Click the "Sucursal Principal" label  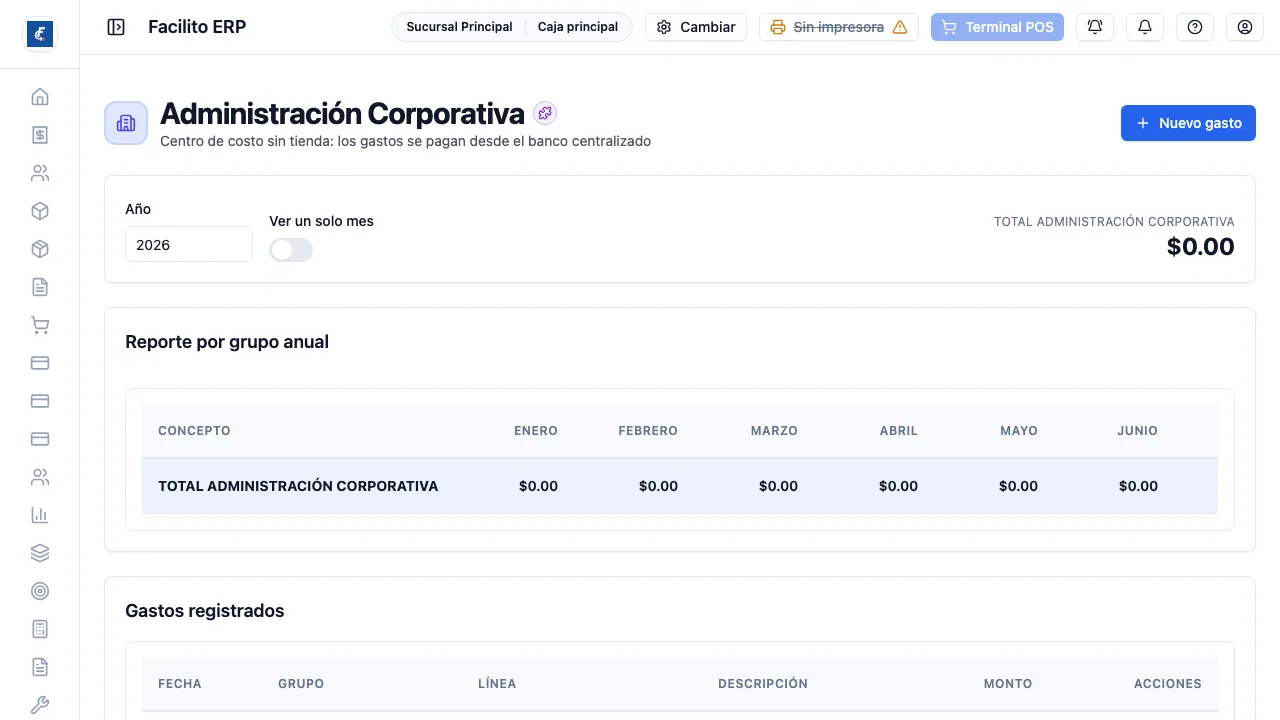pyautogui.click(x=459, y=27)
